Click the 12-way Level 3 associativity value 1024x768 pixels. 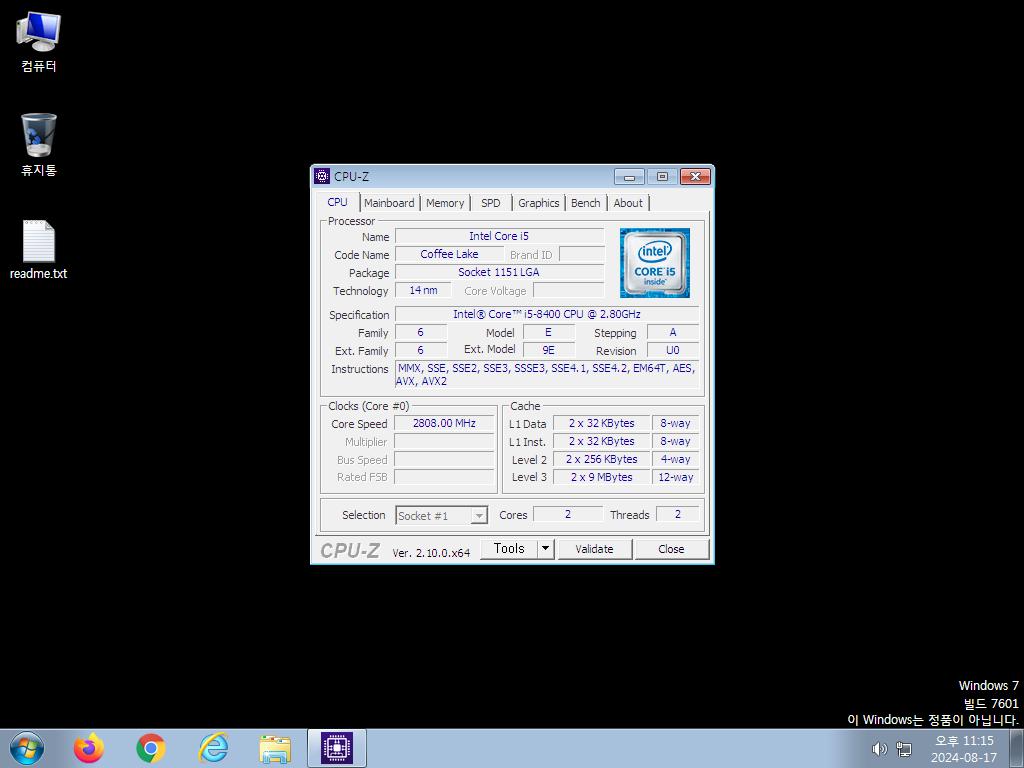675,477
